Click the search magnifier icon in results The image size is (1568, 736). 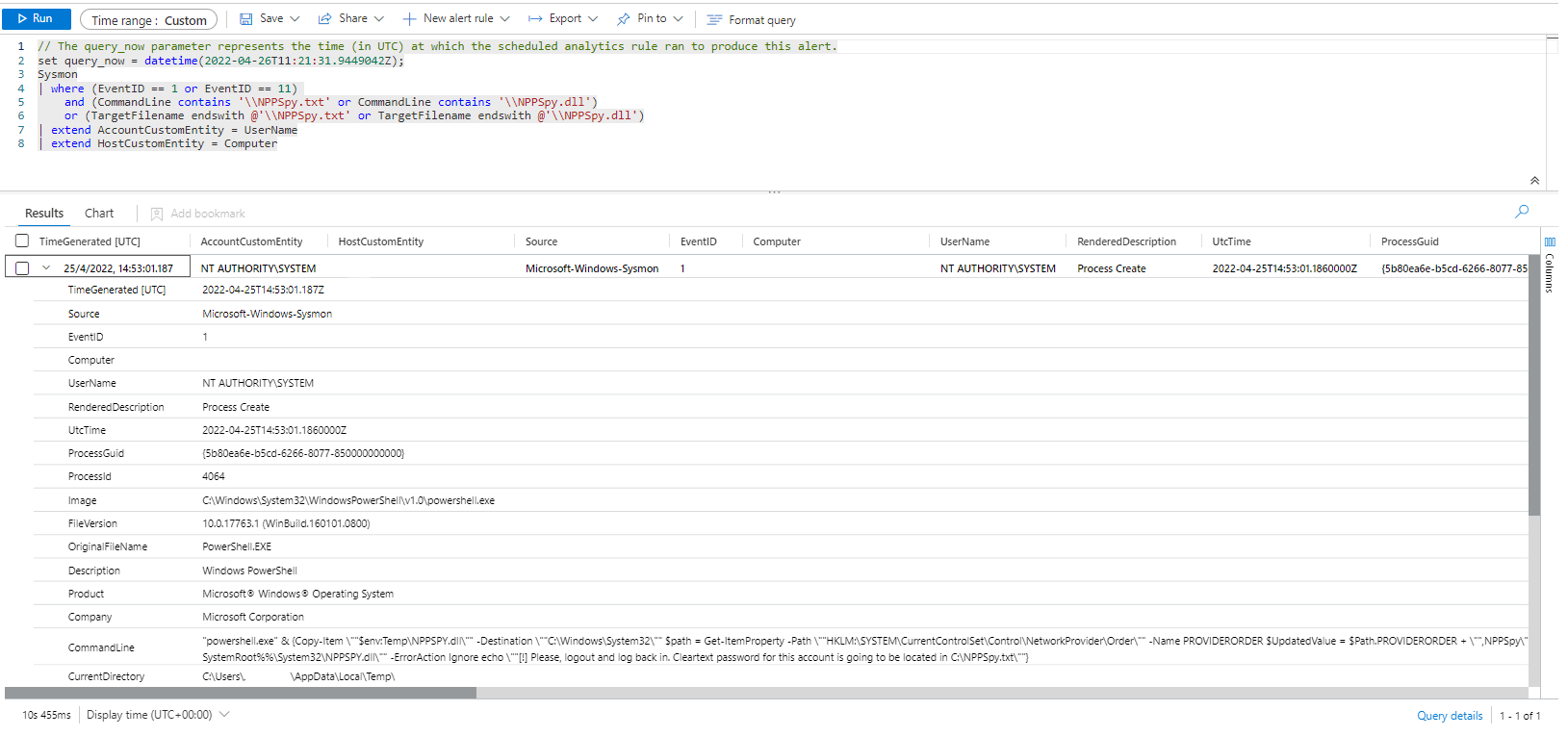(x=1522, y=212)
